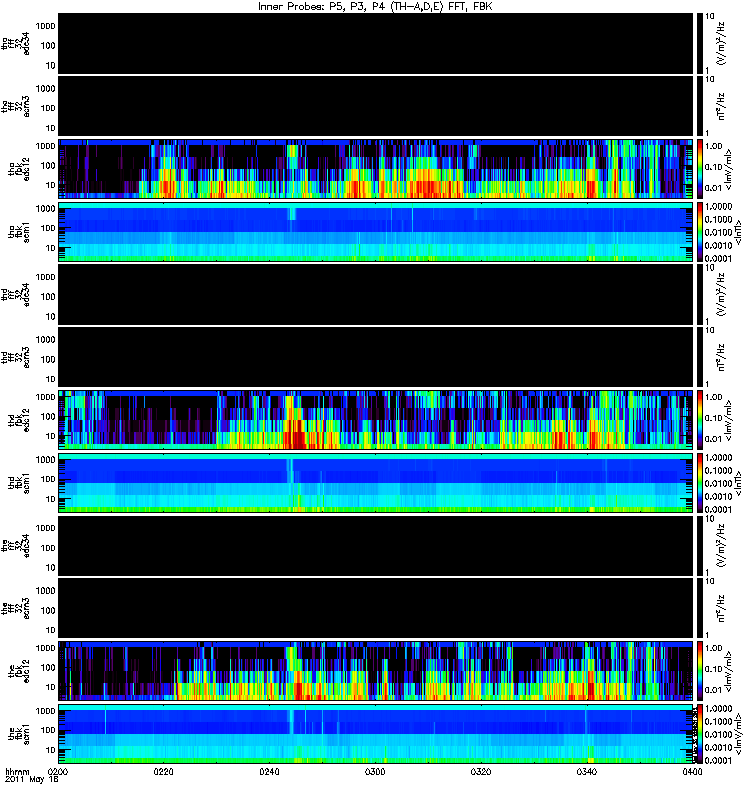Click the 'tha fff 32 edc34' panel label

click(x=15, y=43)
